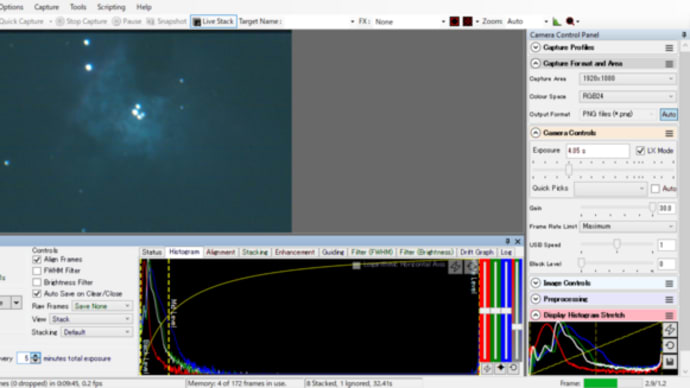Screen dimensions: 690x388
Task: Click the zoom magnifier icon in toolbar
Action: pyautogui.click(x=570, y=22)
